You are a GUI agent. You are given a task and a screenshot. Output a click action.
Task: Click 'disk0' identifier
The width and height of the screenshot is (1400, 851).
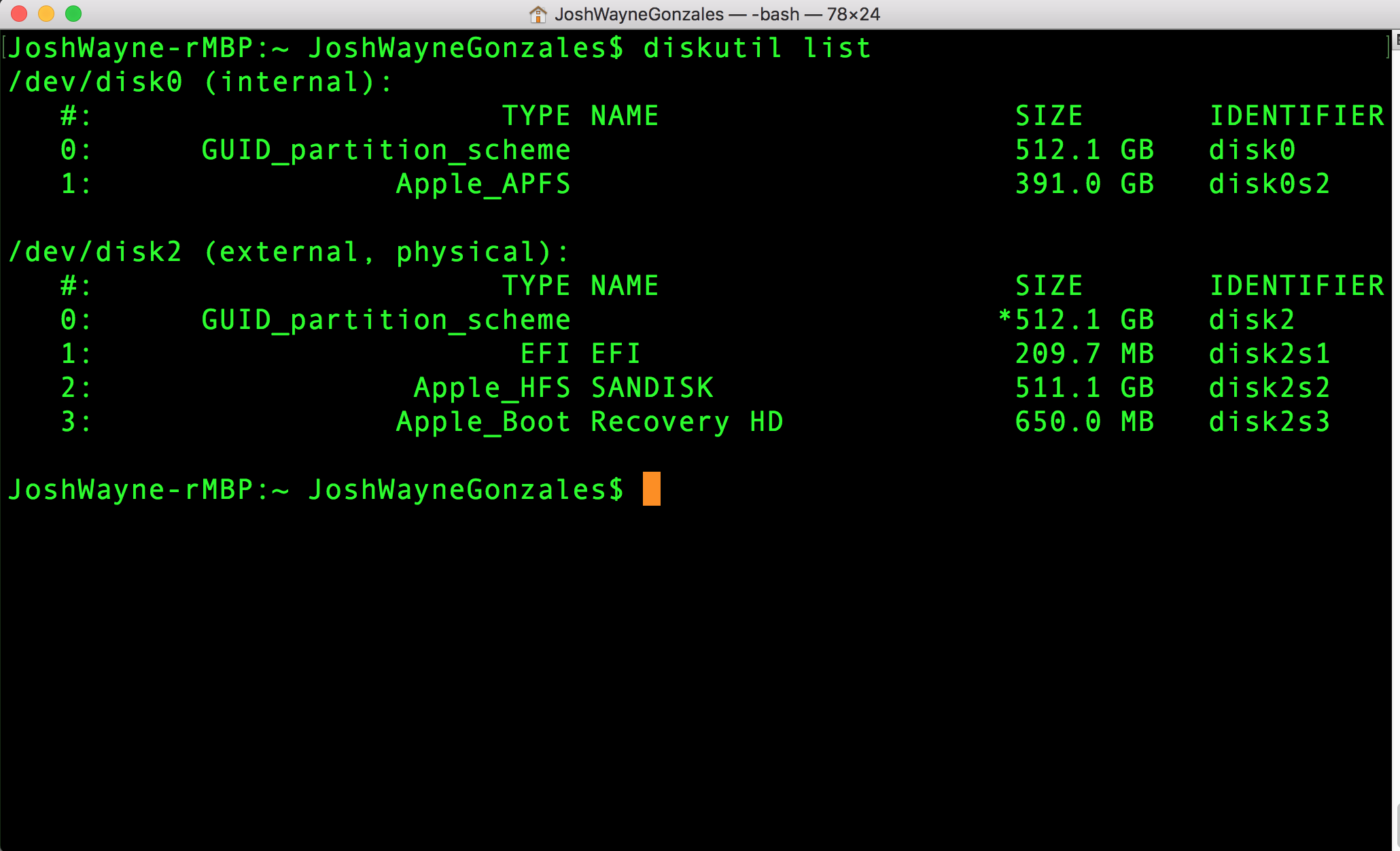click(x=1252, y=150)
